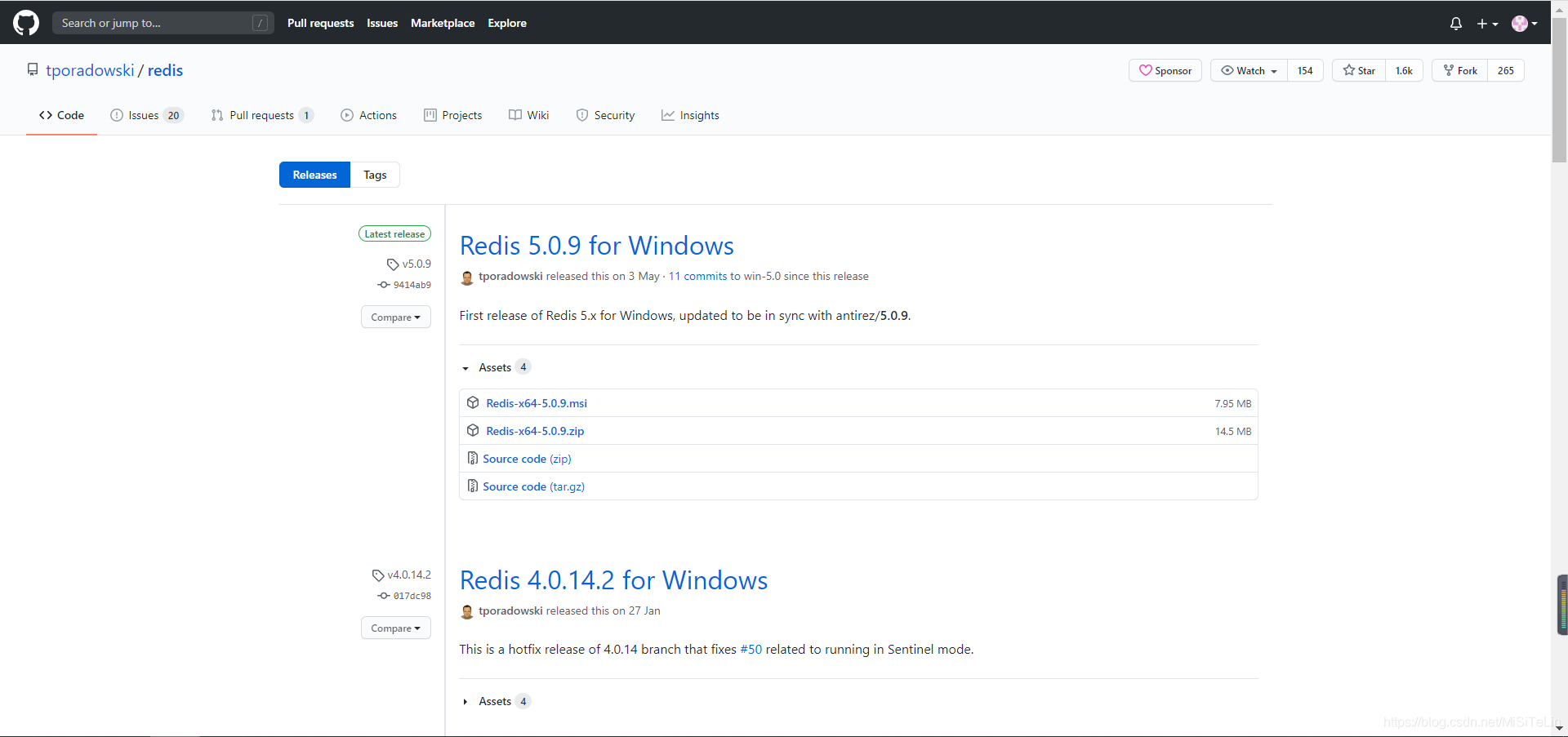Download Redis-x64-5.0.9.msi

click(537, 403)
